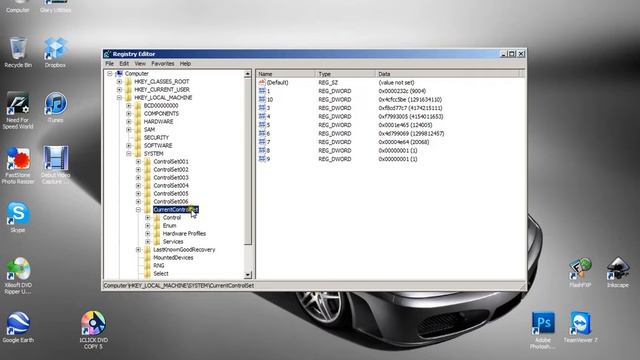Open 1CLICK DVD COPY 5 shortcut
The image size is (640, 360).
pyautogui.click(x=93, y=330)
